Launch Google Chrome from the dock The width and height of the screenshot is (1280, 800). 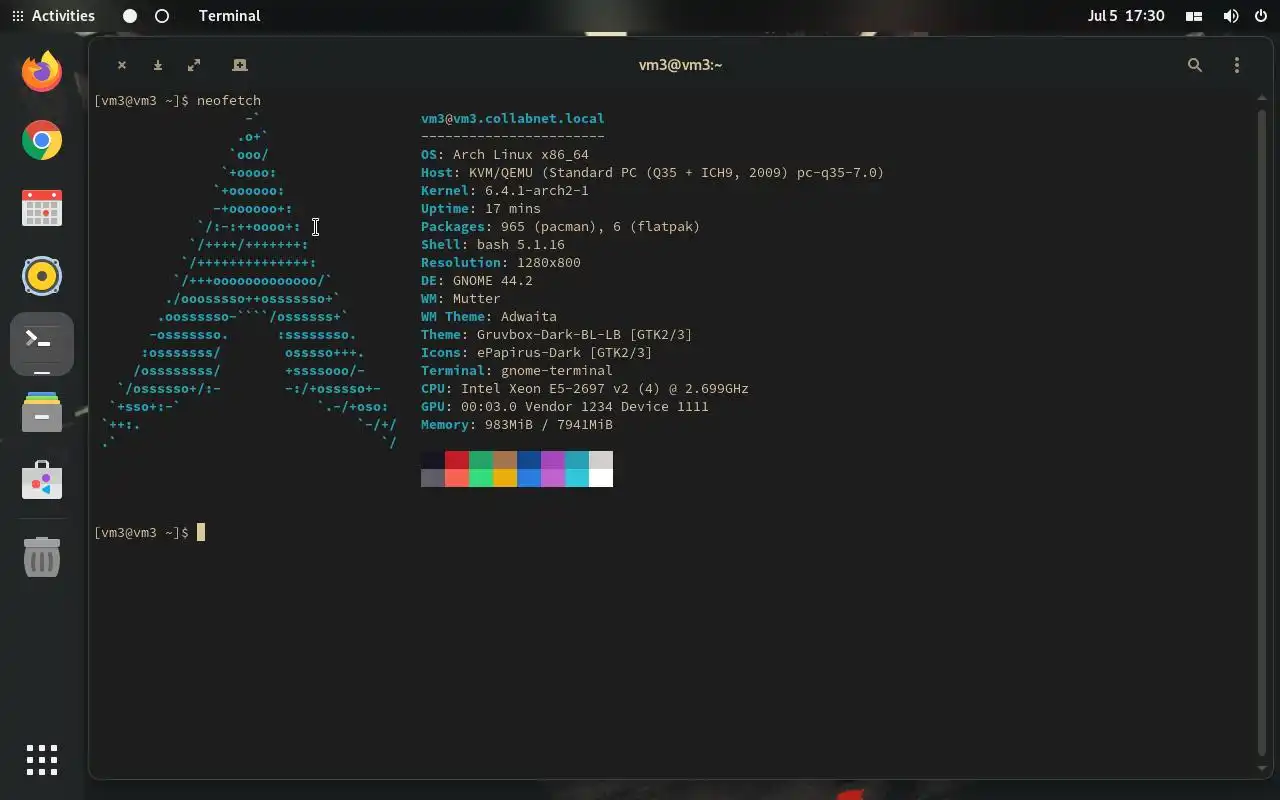coord(42,140)
